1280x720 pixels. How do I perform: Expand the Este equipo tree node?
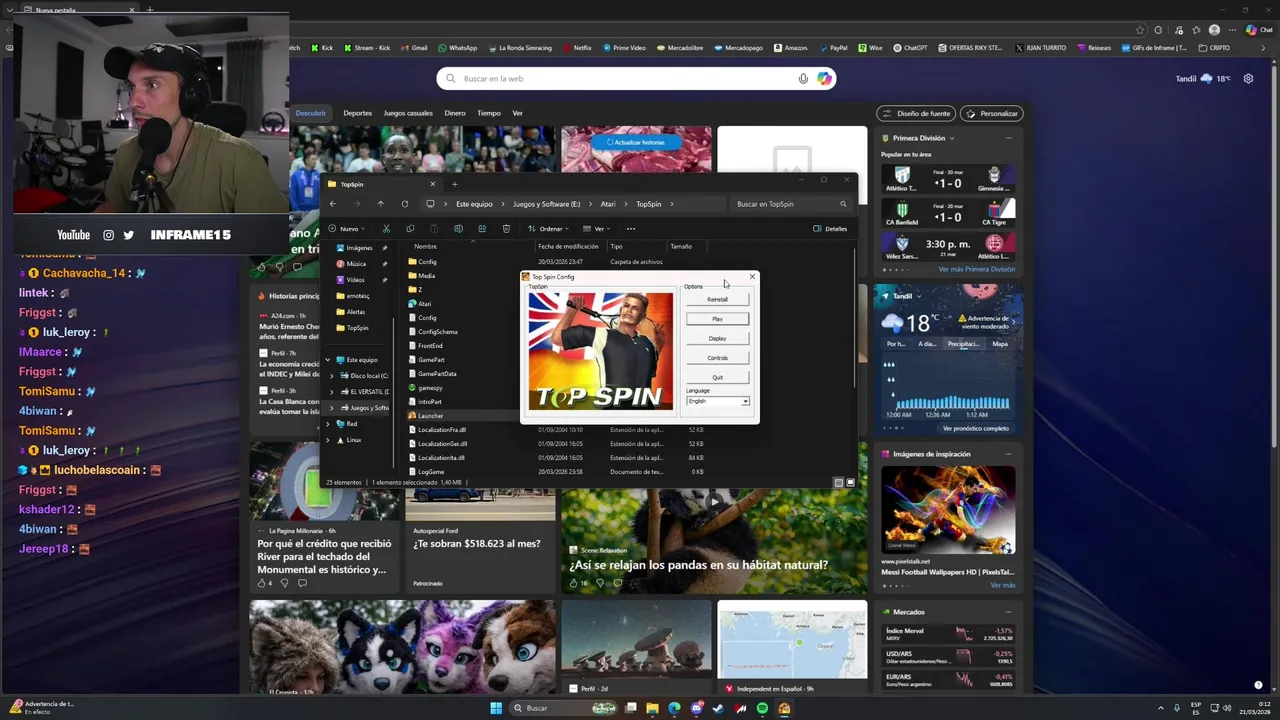click(x=327, y=360)
